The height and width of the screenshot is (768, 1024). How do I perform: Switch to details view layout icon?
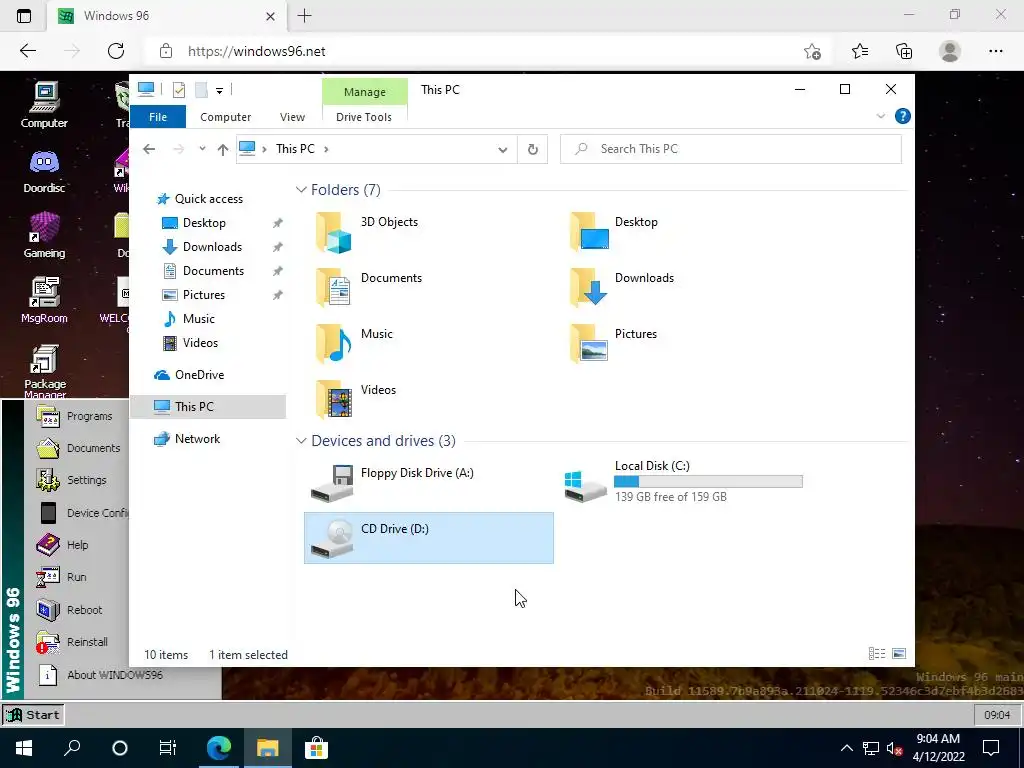(x=877, y=654)
